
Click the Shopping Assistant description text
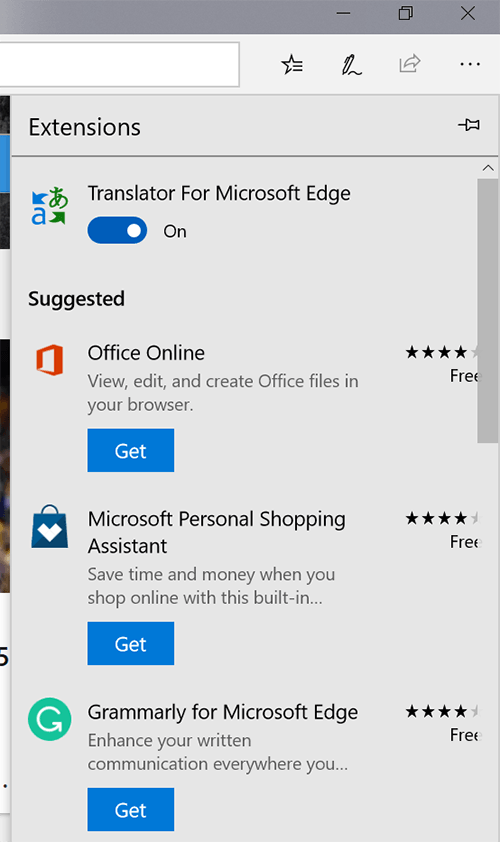[211, 586]
